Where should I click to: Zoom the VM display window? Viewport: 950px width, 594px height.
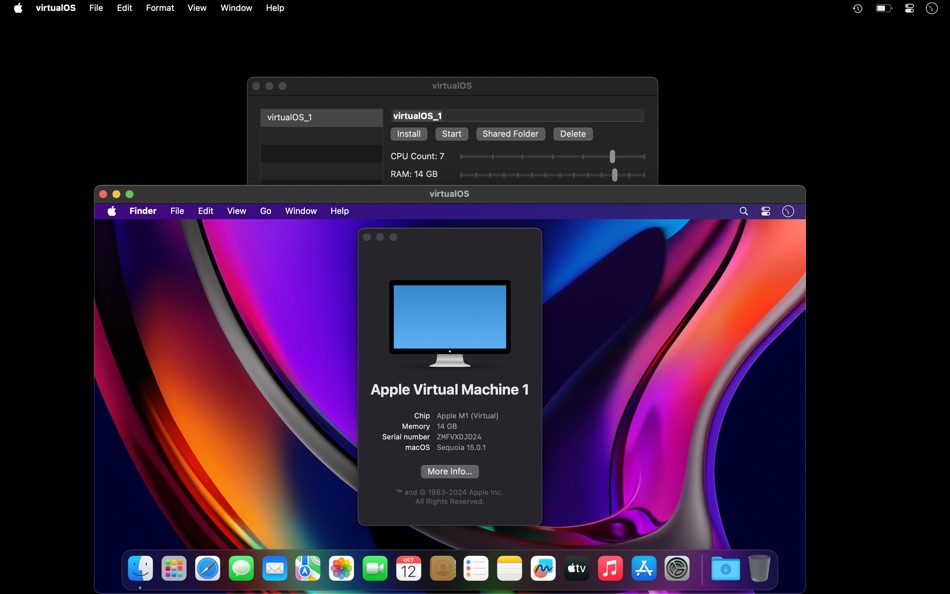130,194
